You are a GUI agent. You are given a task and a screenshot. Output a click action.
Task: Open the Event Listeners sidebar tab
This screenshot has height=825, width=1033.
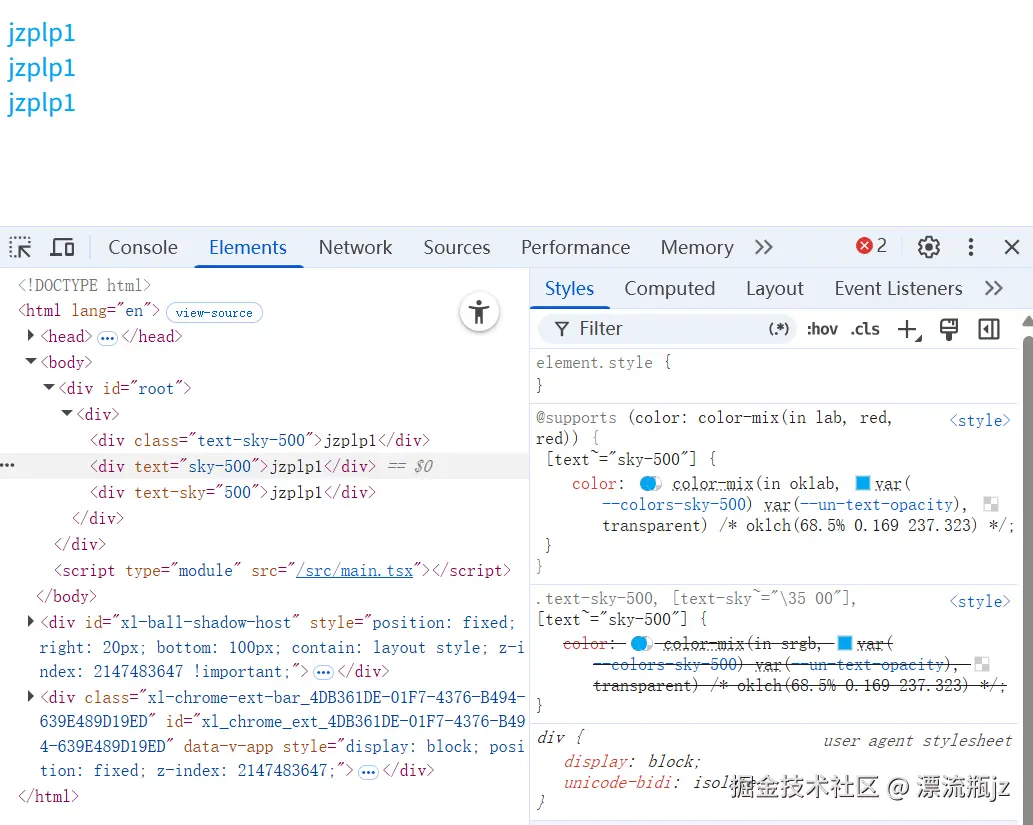[x=898, y=289]
